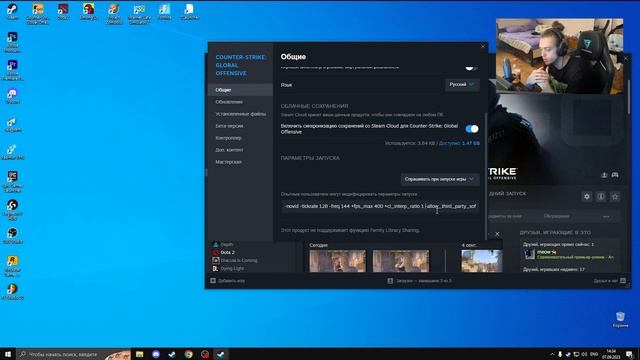Viewport: 640px width, 360px height.
Task: Toggle Steam Cloud synchronization switch
Action: pos(472,129)
